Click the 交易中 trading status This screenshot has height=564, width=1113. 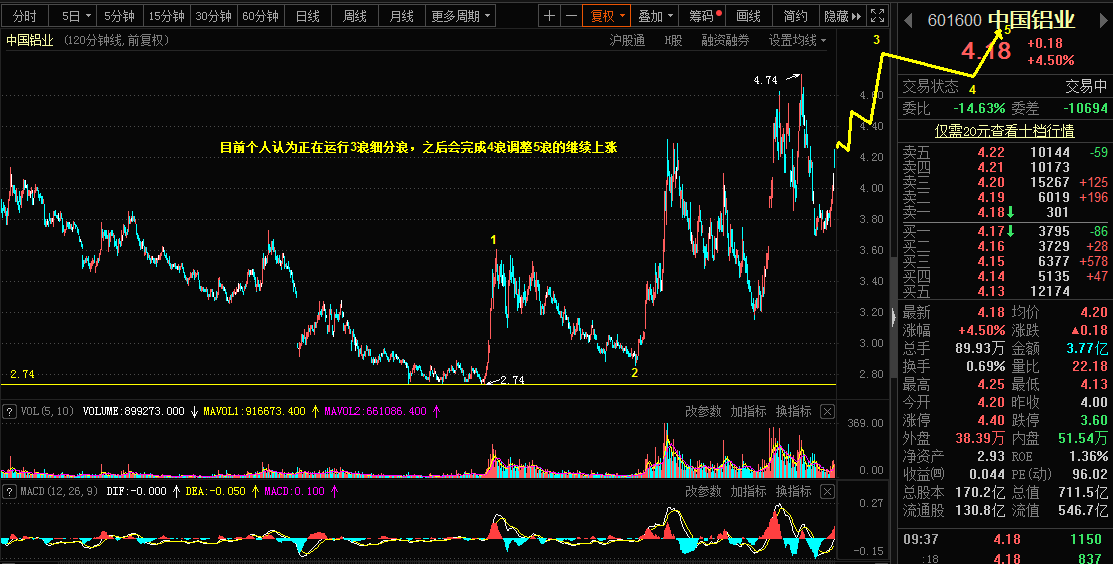1086,87
